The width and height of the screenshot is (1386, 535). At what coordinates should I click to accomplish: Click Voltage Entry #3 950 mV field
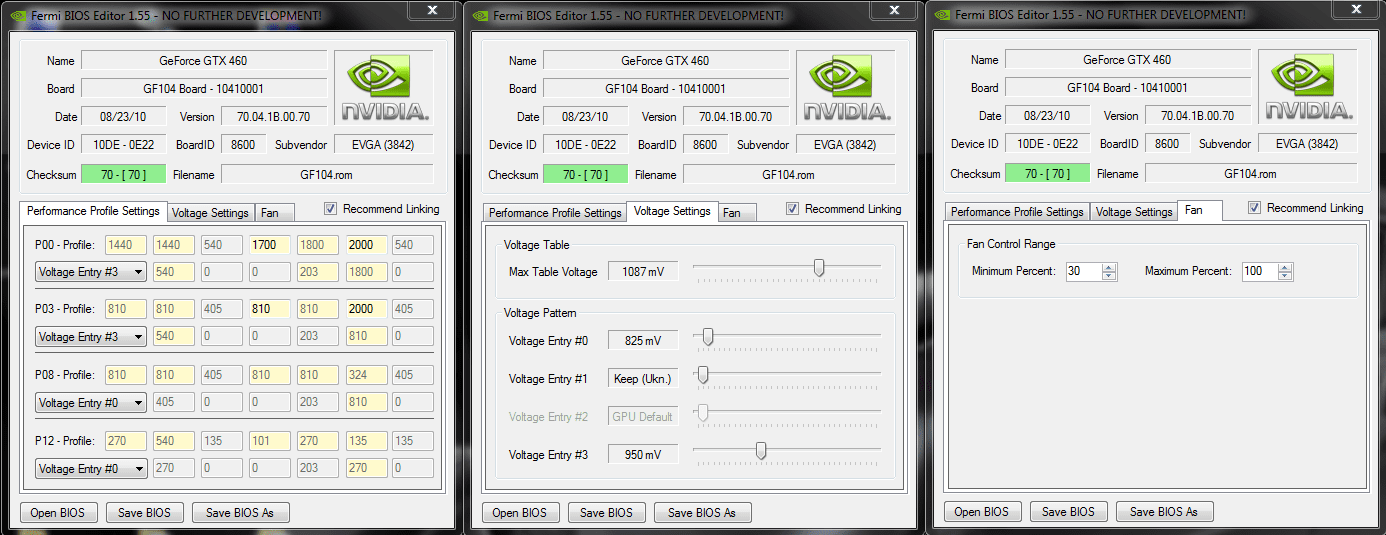[643, 454]
